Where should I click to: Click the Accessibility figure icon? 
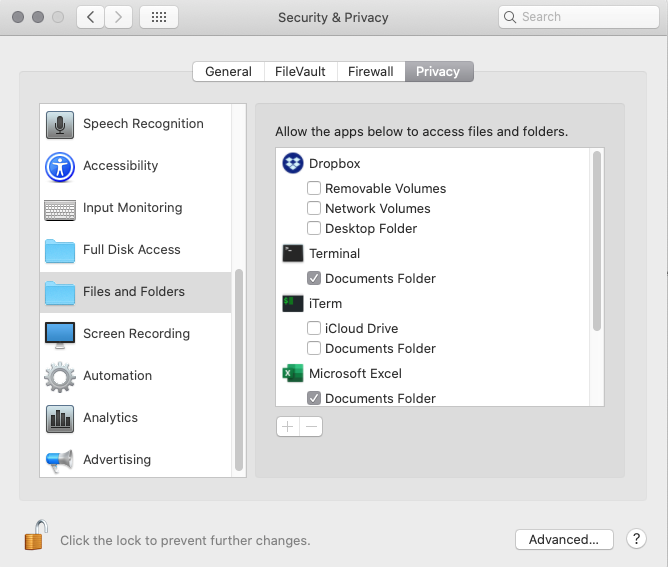[x=60, y=167]
